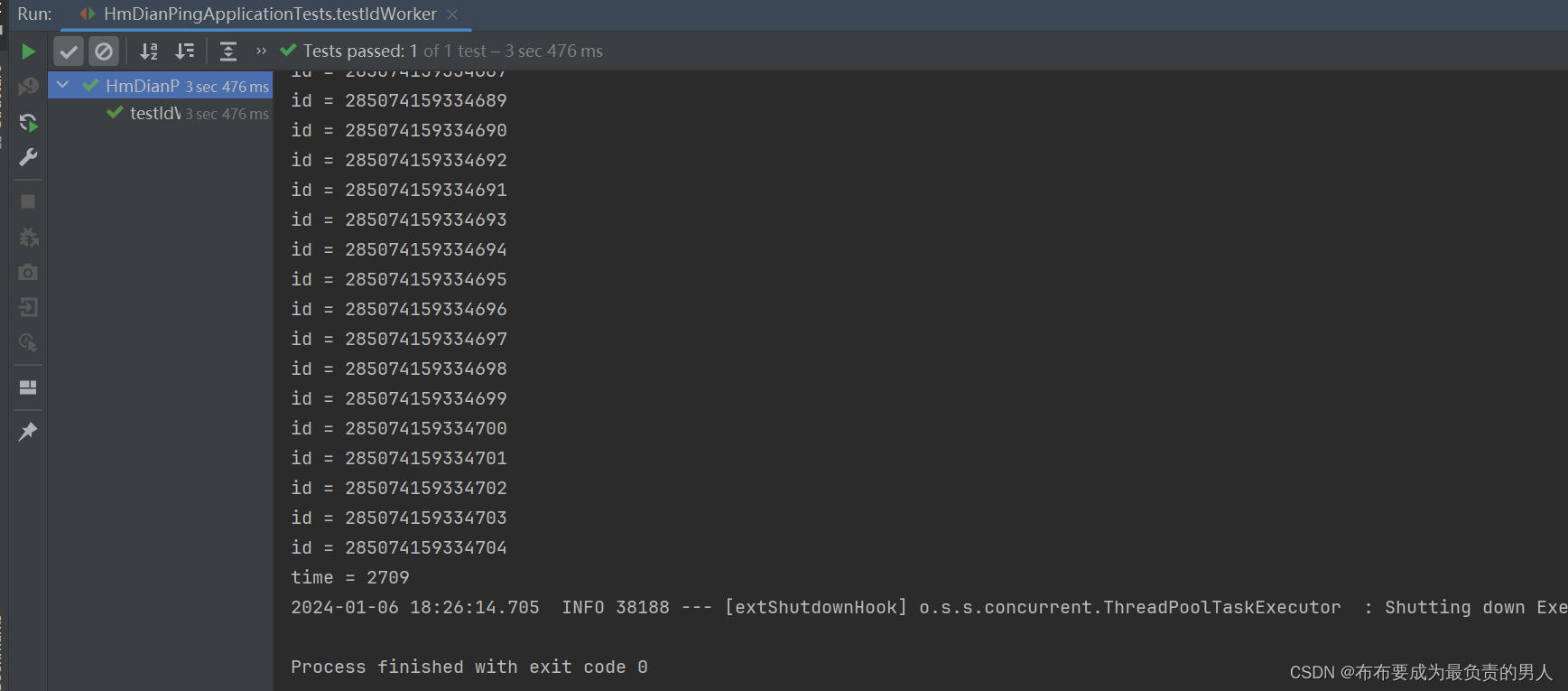
Task: Click the camera Dump Threads icon
Action: 28,272
